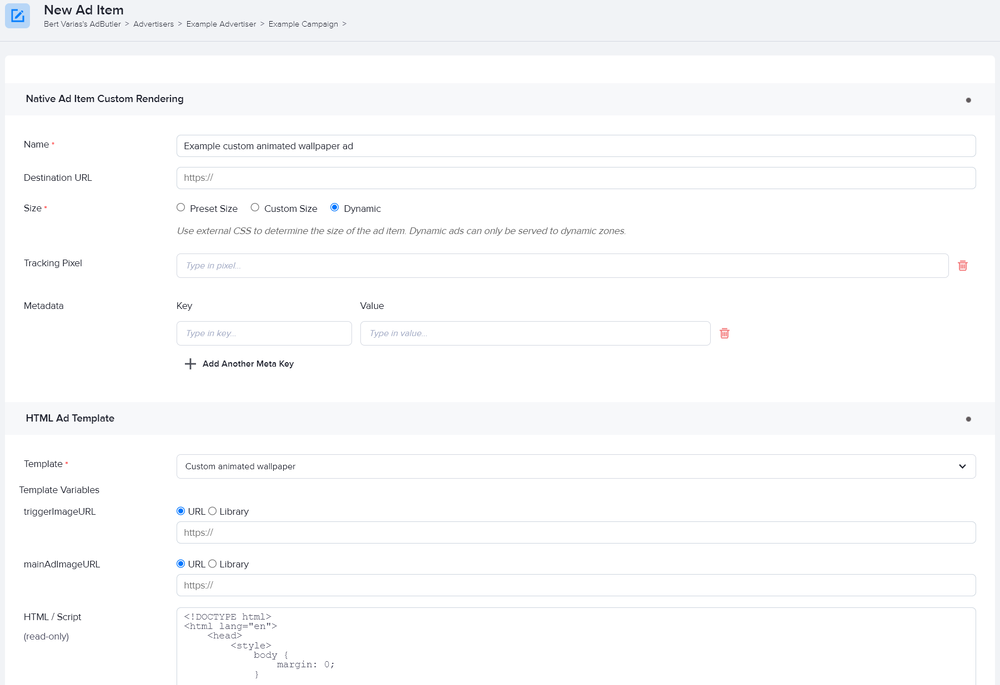1000x685 pixels.
Task: Focus the Destination URL field
Action: pos(576,178)
